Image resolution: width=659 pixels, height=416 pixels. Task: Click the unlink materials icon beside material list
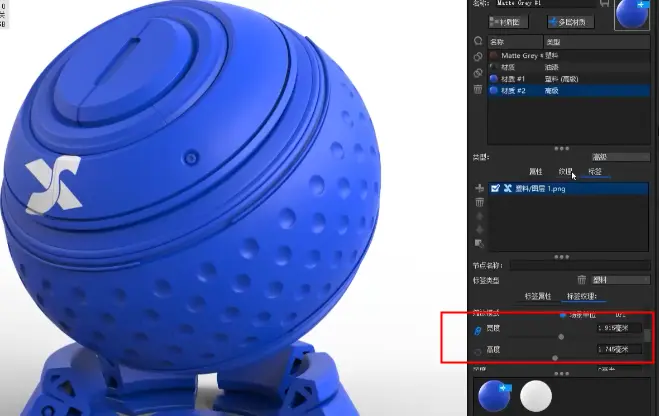coord(478,73)
